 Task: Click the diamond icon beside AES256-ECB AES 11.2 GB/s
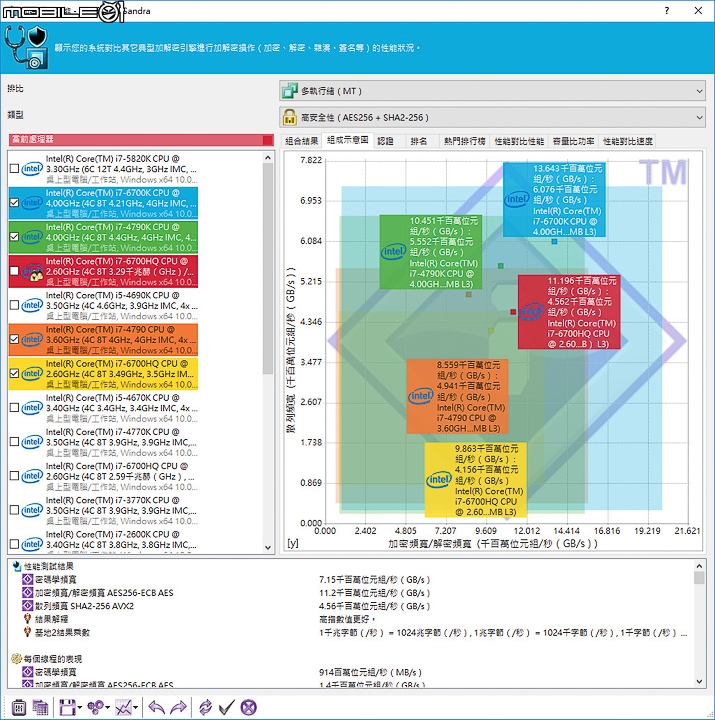coord(28,593)
